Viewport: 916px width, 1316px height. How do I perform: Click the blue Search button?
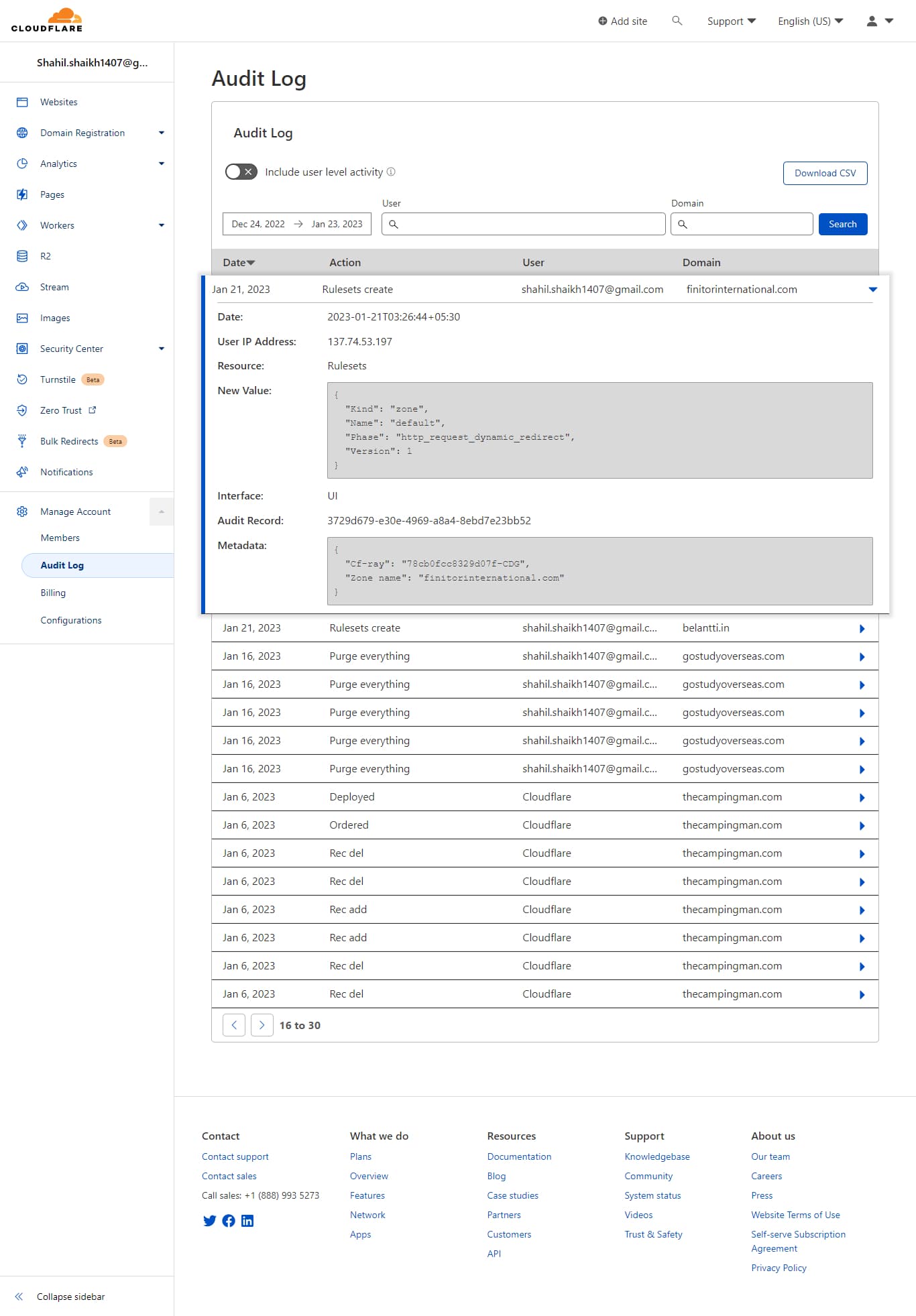843,224
